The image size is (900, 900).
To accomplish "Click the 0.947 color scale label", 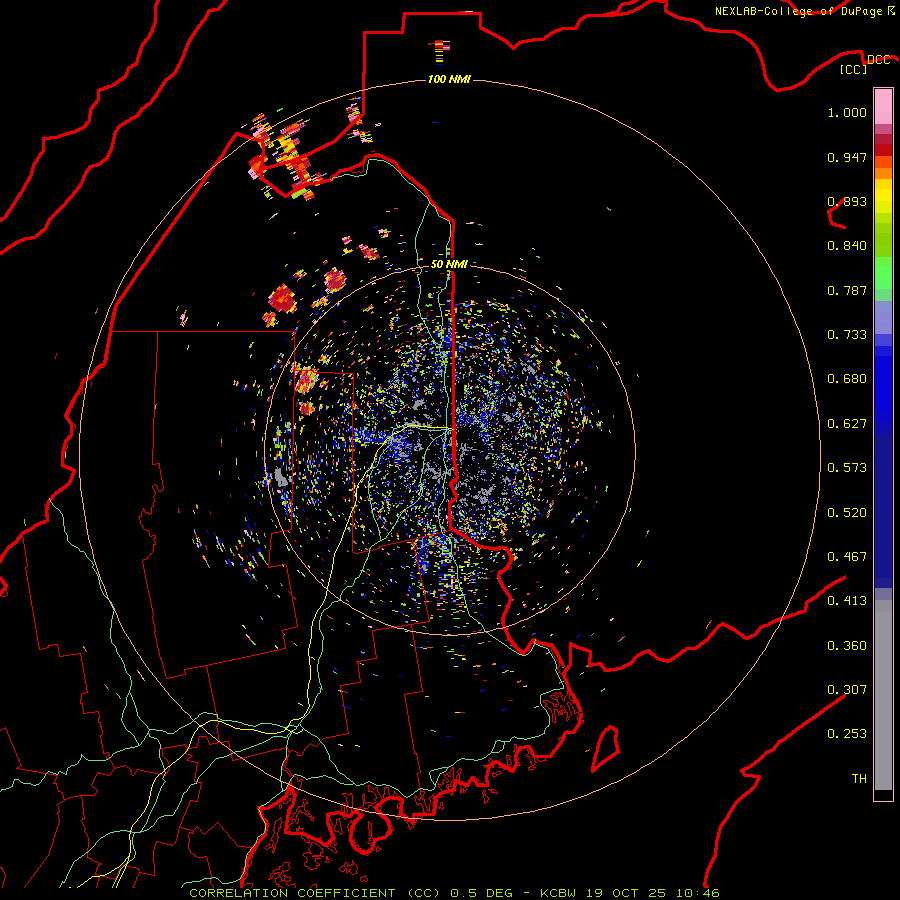I will 847,157.
